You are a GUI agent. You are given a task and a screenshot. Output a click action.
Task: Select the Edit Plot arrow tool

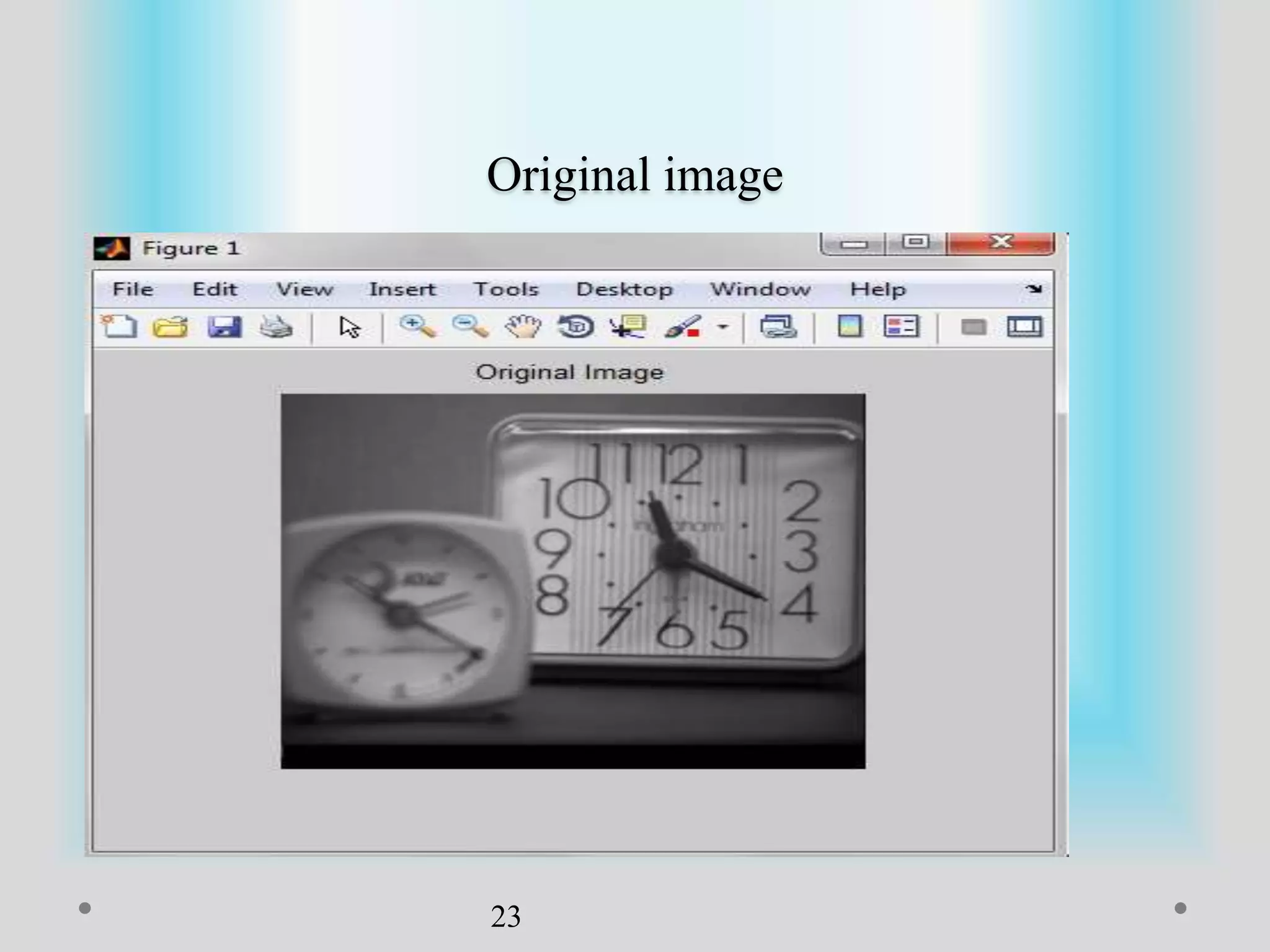click(x=350, y=327)
